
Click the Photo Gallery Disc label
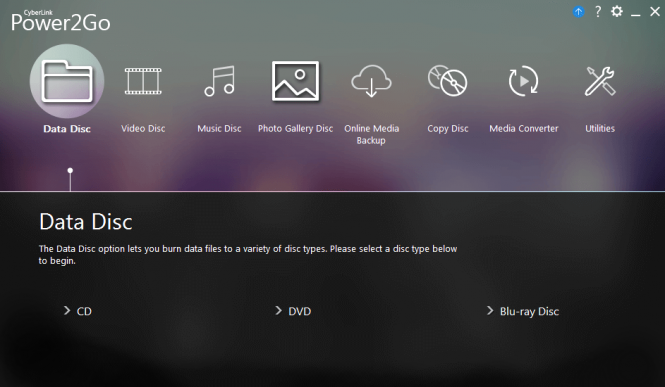tap(296, 128)
